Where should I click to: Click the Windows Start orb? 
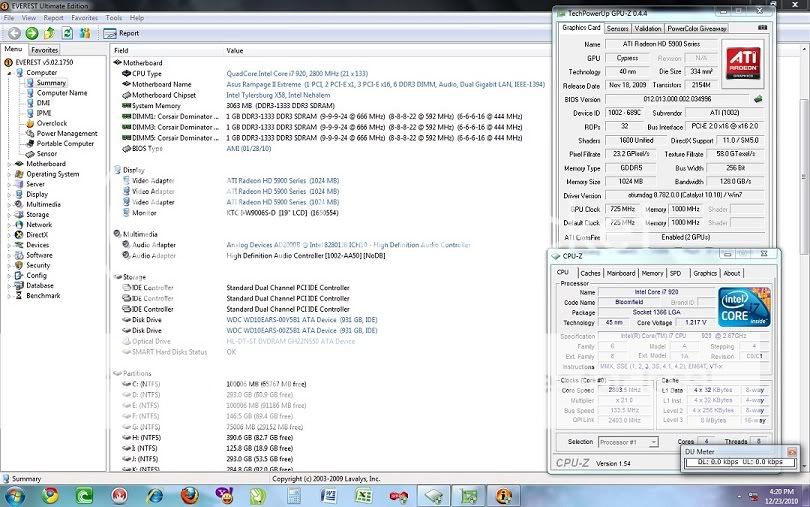(x=14, y=496)
